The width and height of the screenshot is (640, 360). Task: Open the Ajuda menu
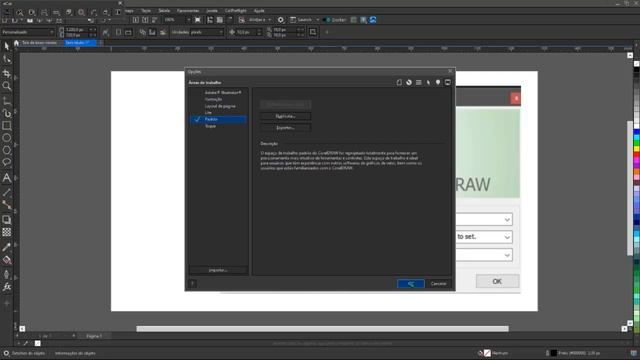[x=259, y=11]
